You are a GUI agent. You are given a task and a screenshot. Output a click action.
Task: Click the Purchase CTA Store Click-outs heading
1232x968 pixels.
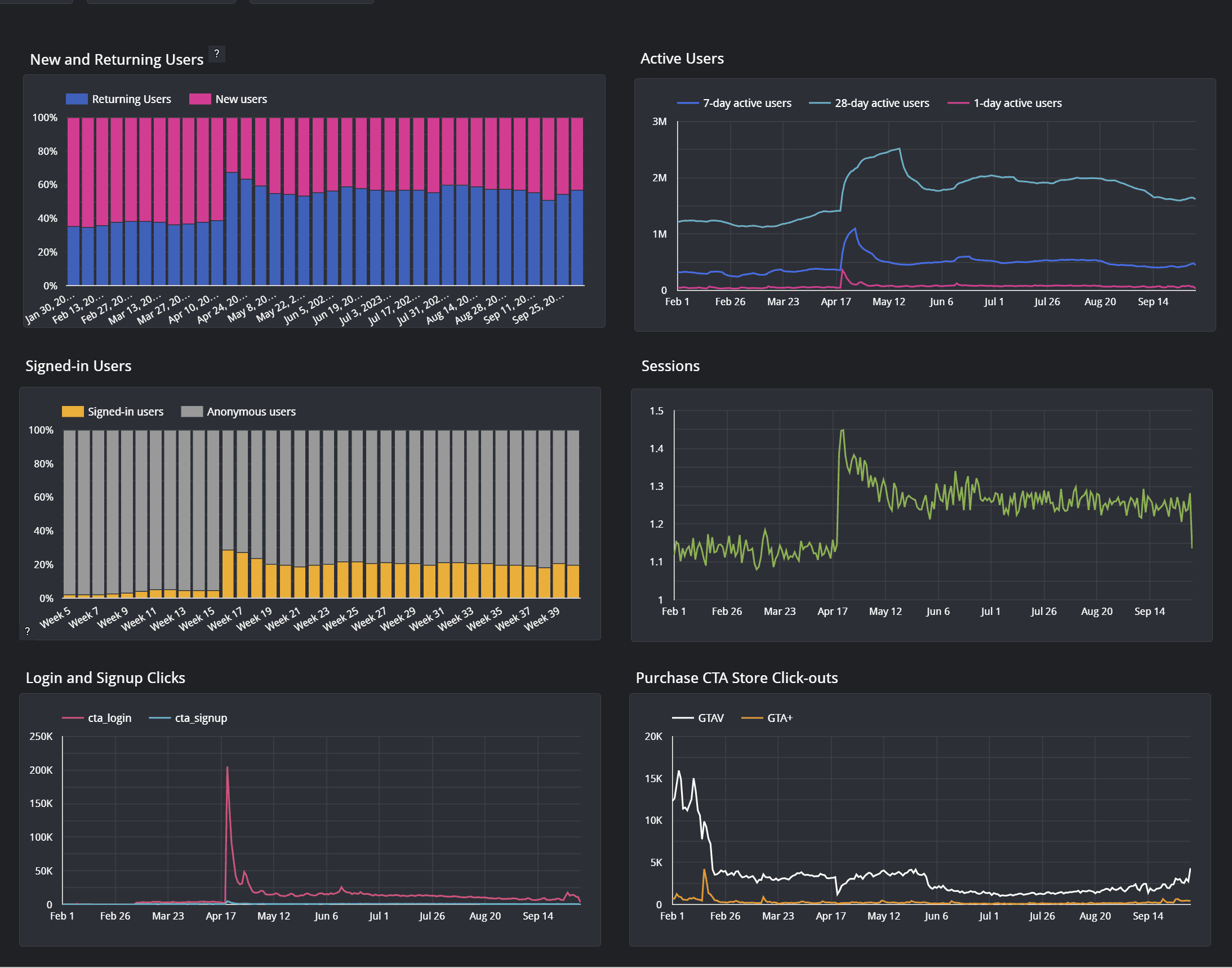click(x=736, y=678)
